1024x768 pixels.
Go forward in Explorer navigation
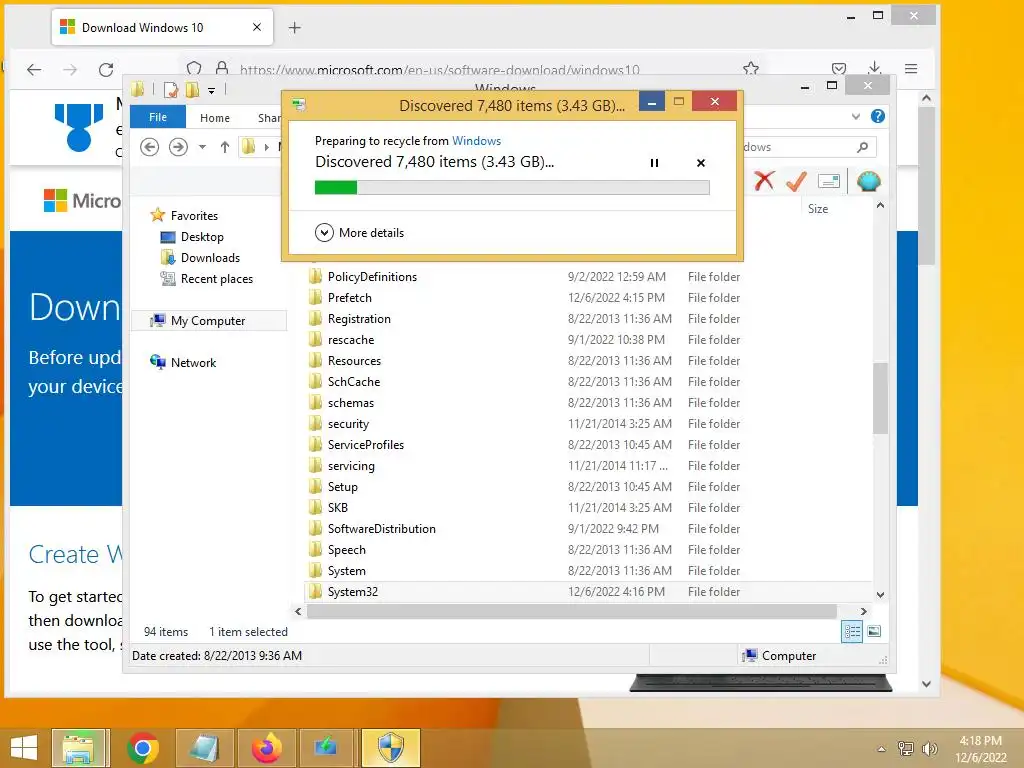178,147
